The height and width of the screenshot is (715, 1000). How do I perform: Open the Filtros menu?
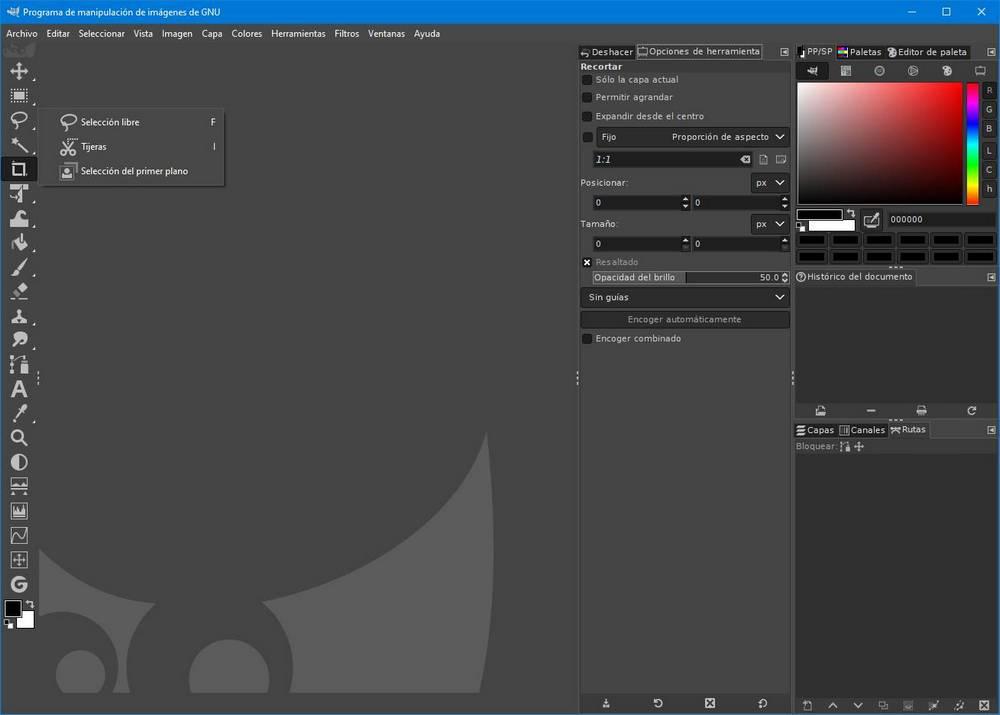pyautogui.click(x=346, y=34)
